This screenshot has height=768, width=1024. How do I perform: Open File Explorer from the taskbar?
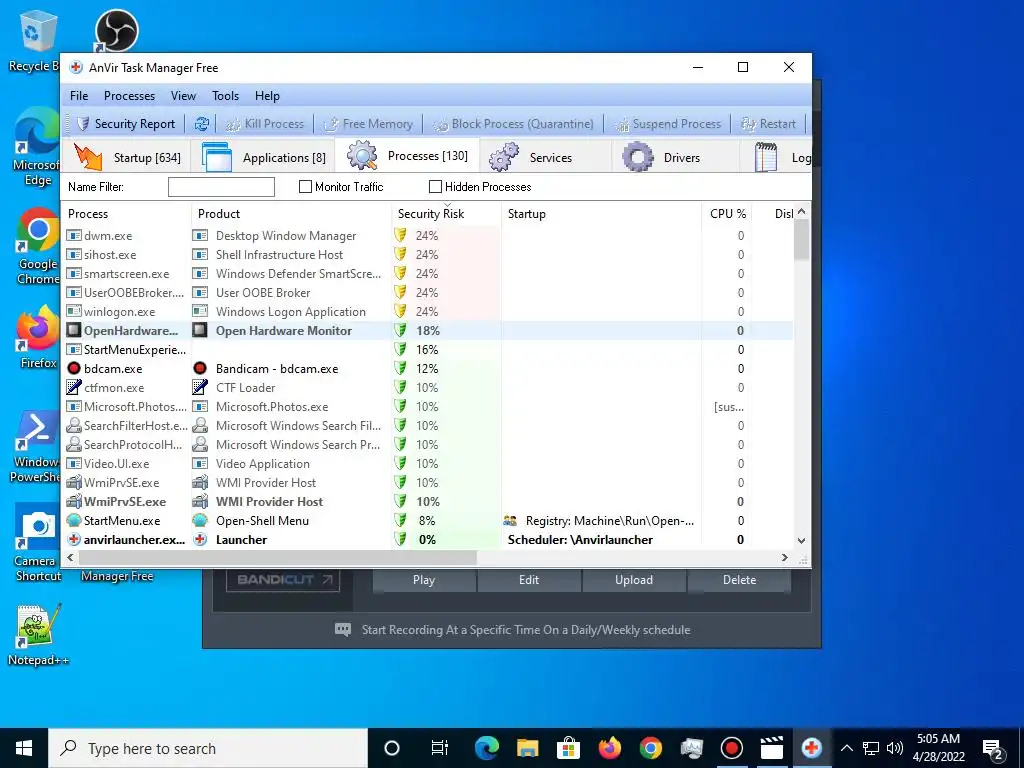[x=528, y=748]
